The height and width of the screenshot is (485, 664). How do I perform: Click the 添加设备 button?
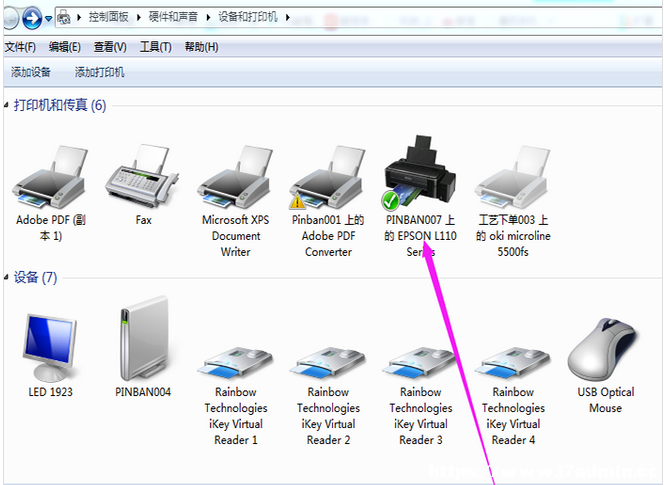pyautogui.click(x=30, y=72)
